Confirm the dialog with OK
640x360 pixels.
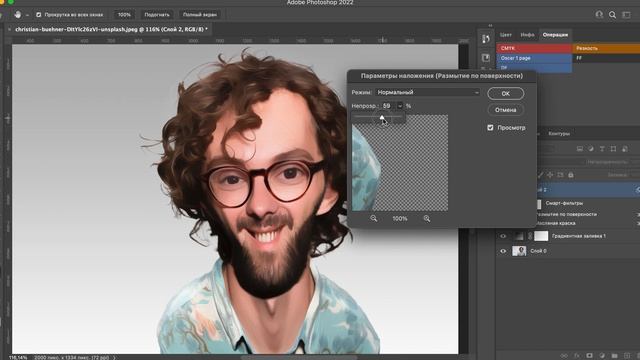click(505, 93)
